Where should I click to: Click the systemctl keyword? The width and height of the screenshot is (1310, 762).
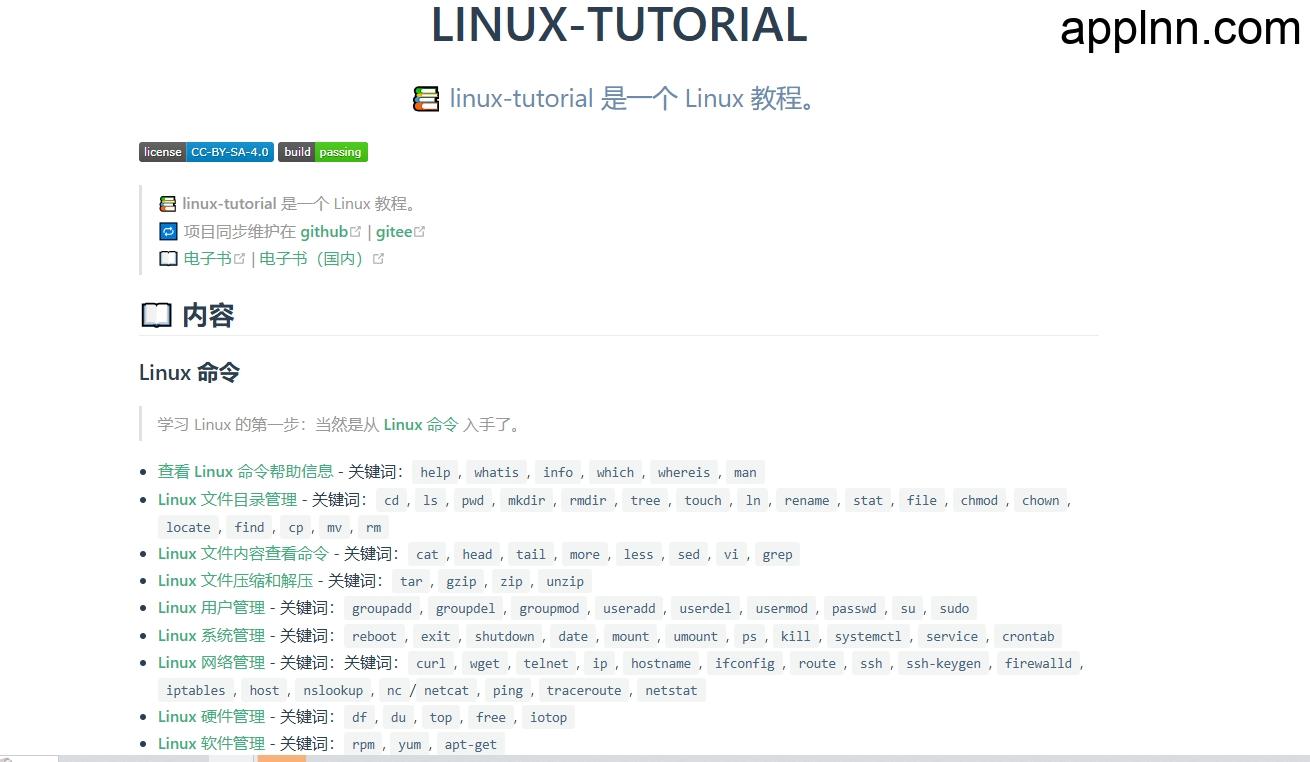pyautogui.click(x=868, y=636)
